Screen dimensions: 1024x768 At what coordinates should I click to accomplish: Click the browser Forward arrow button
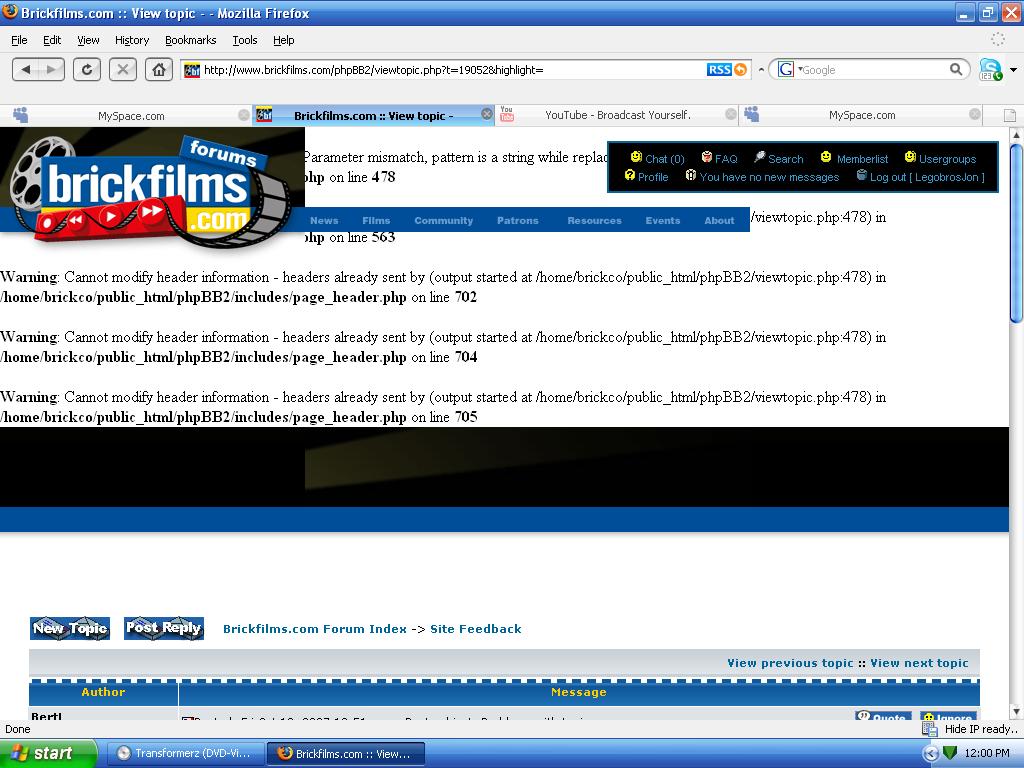pos(52,69)
